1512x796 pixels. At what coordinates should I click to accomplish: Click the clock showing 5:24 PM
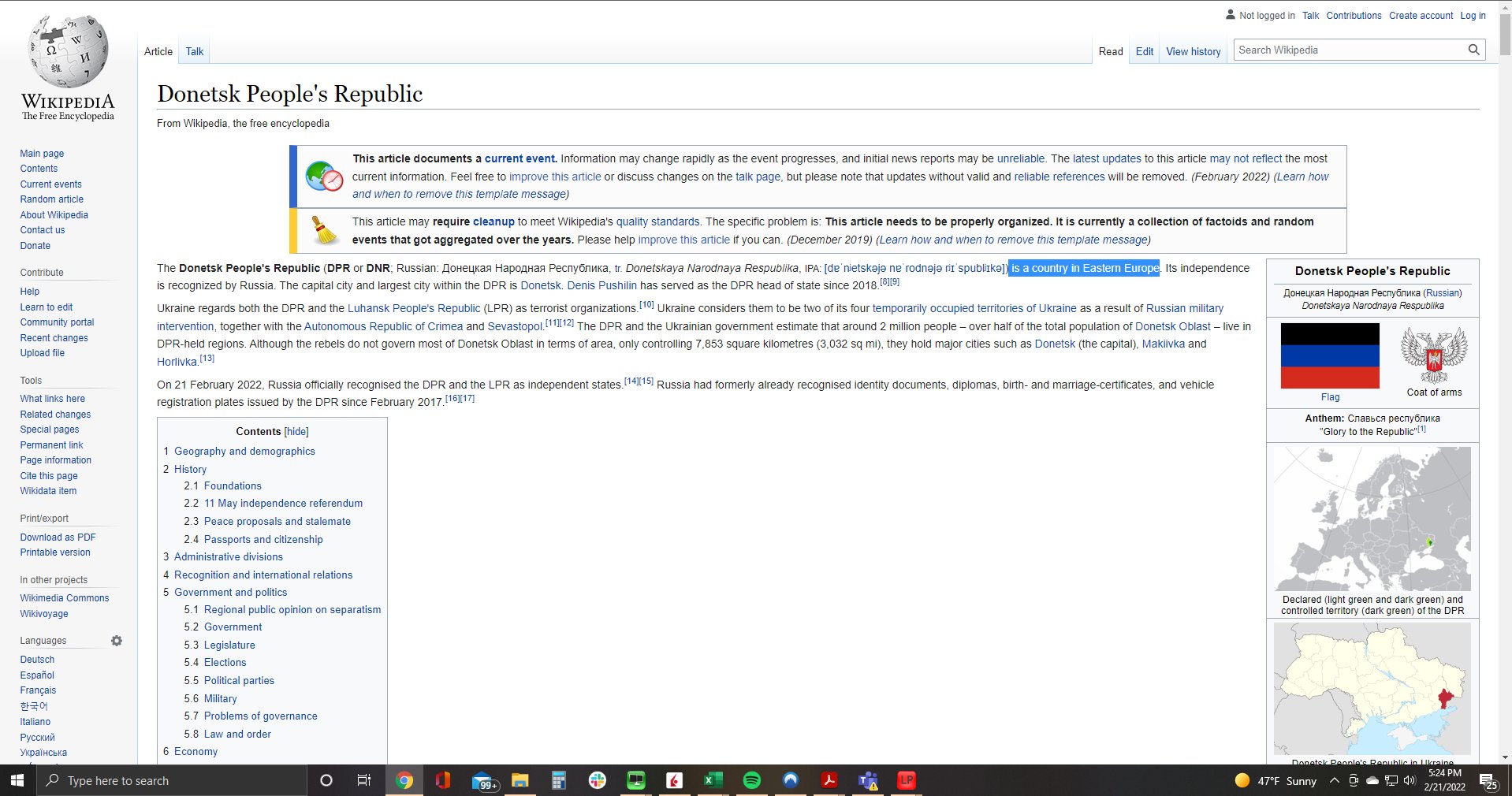coord(1444,773)
